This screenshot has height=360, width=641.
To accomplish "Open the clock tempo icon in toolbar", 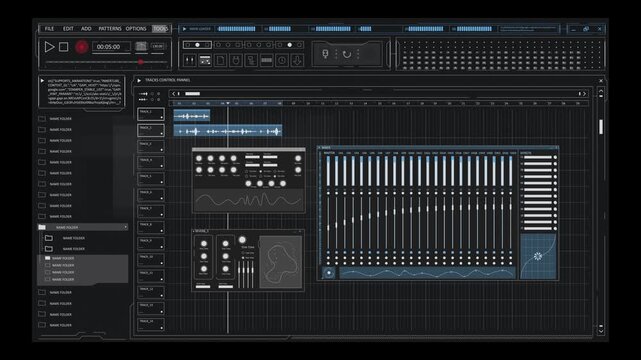I will click(282, 60).
